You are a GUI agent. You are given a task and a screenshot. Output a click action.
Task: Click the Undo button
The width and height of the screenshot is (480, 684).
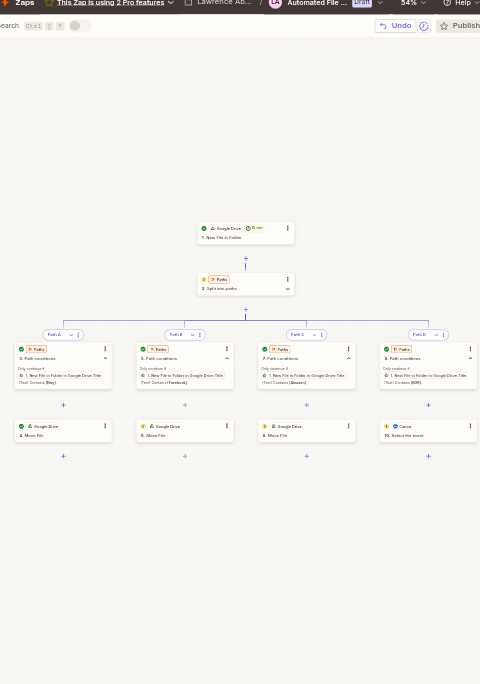395,26
